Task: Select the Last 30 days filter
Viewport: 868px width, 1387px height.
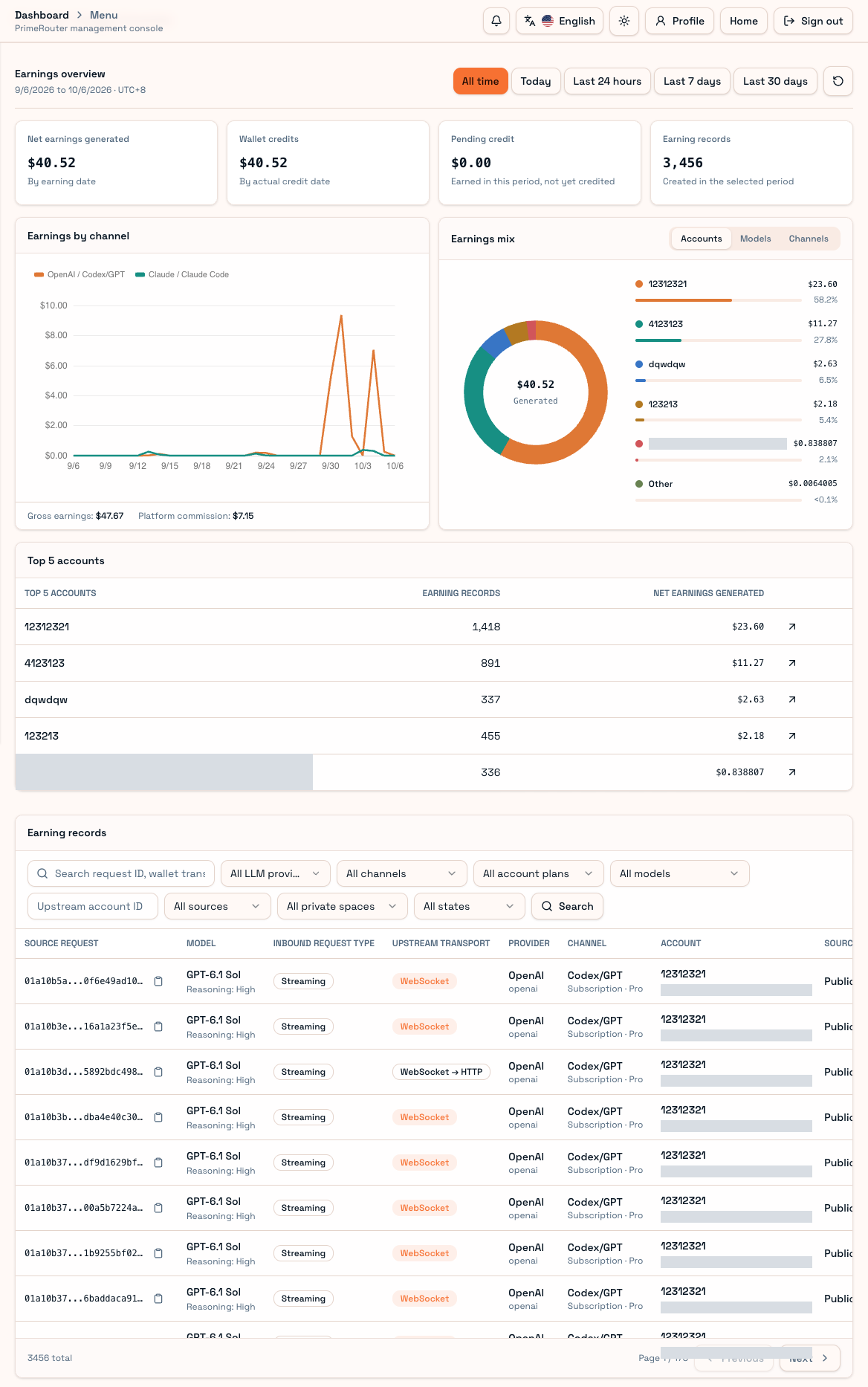Action: 775,81
